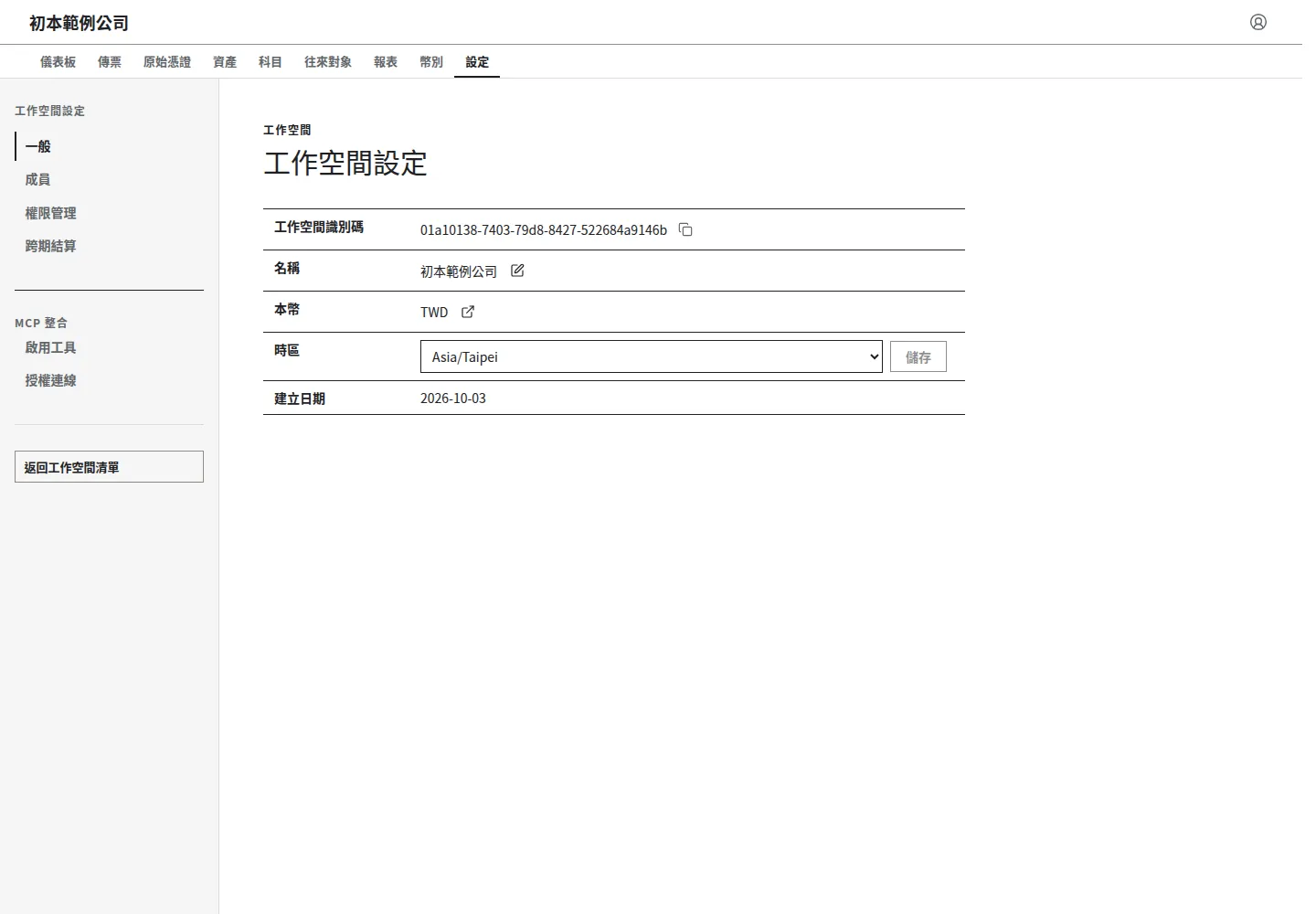This screenshot has height=914, width=1316.
Task: Open 成員 in the sidebar
Action: click(109, 180)
